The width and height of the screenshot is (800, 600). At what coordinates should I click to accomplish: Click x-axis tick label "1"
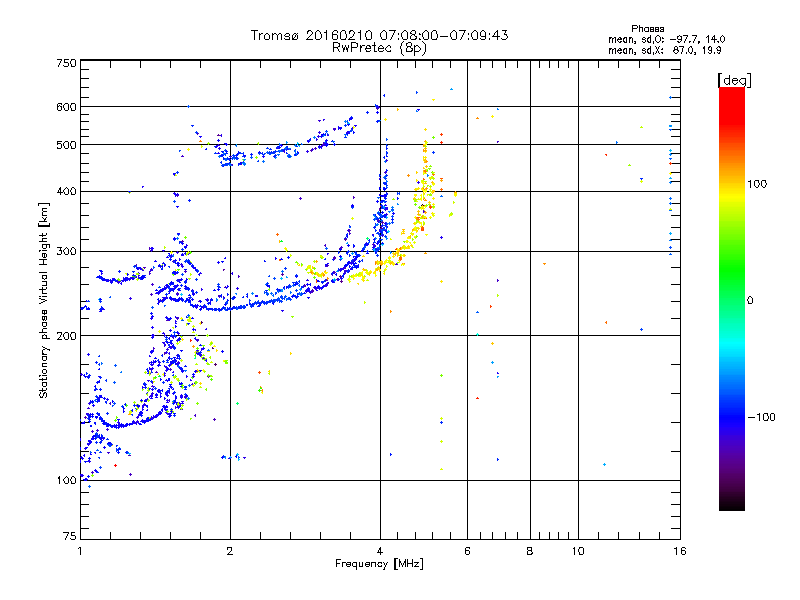(x=80, y=551)
